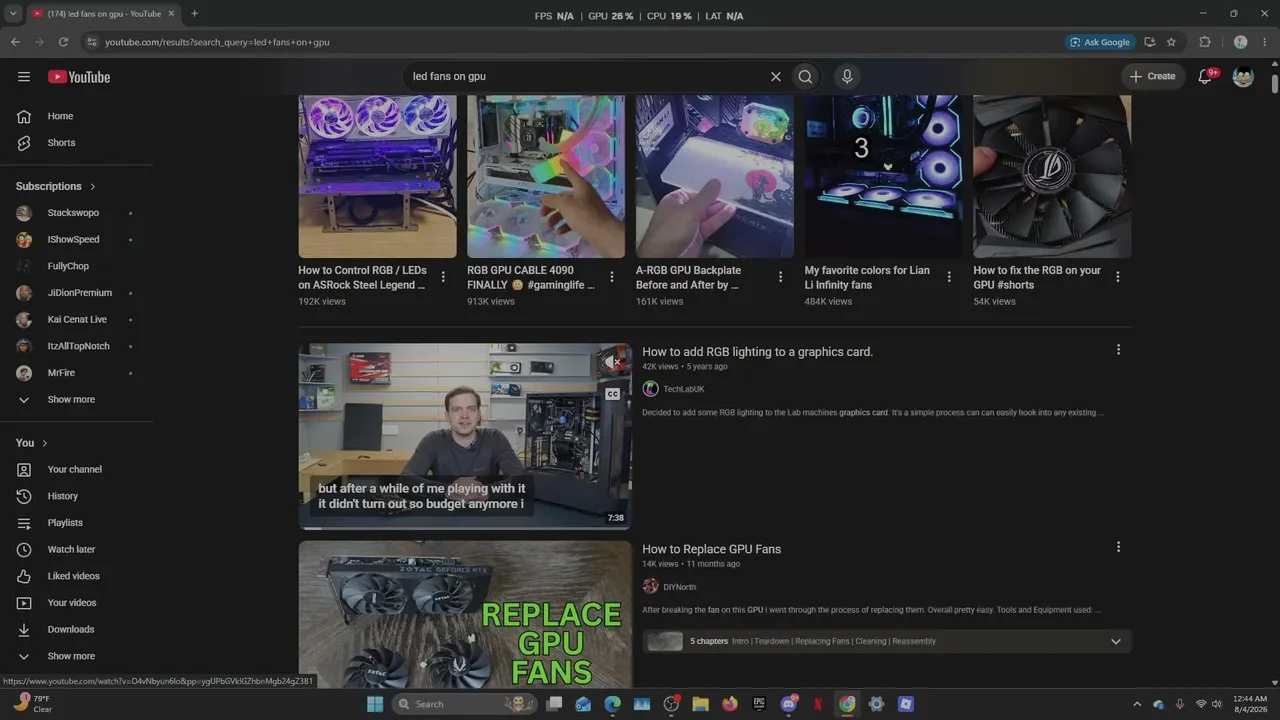This screenshot has width=1280, height=720.
Task: Open the You section header
Action: [x=32, y=443]
